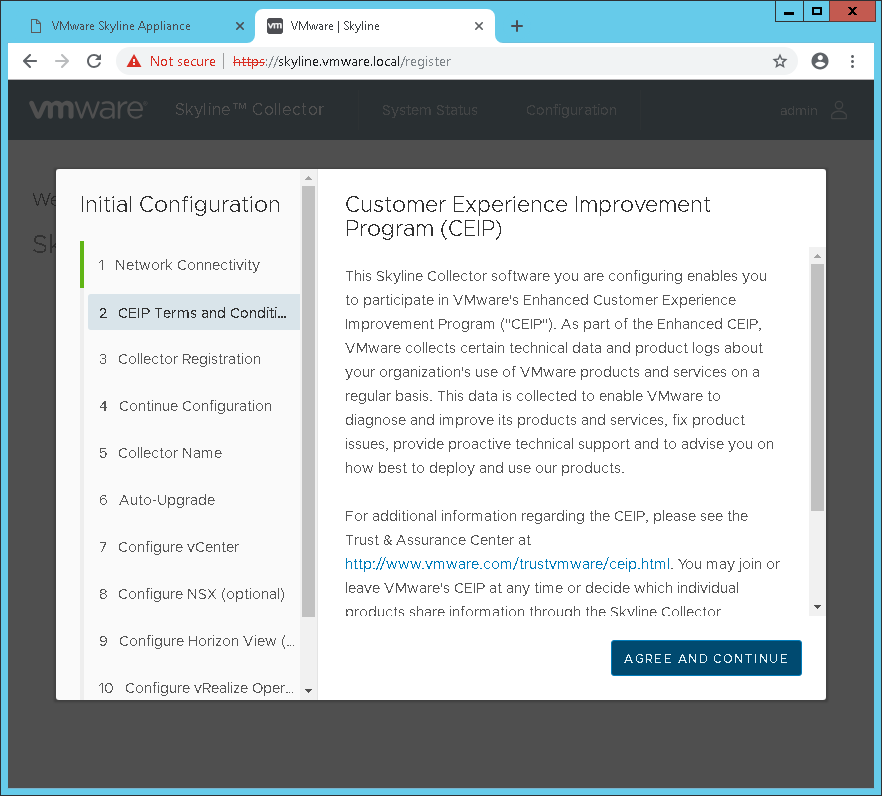This screenshot has width=882, height=796.
Task: Click the steps list scroll-down arrow
Action: tap(308, 690)
